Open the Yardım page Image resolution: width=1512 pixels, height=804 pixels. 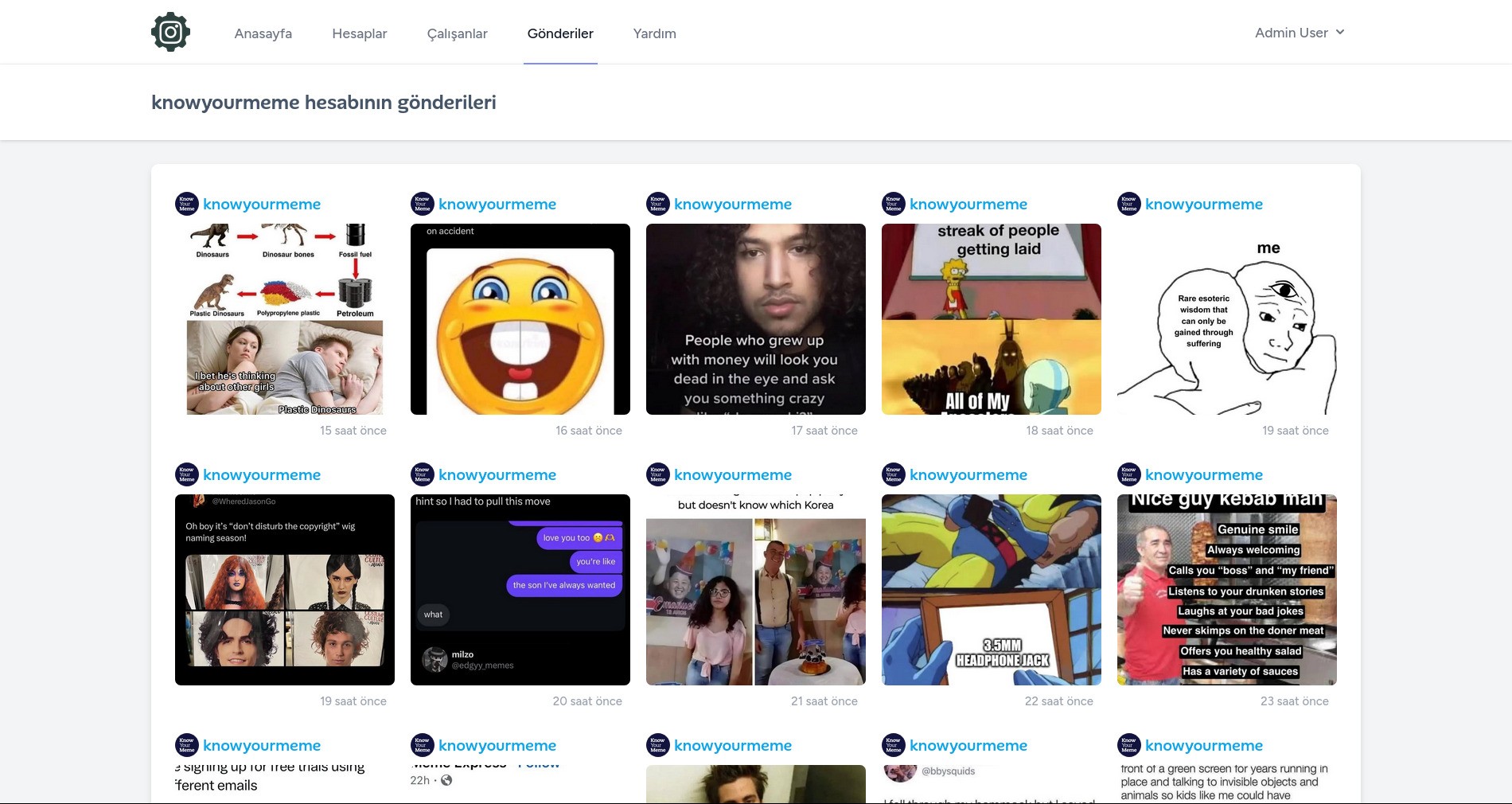point(654,33)
